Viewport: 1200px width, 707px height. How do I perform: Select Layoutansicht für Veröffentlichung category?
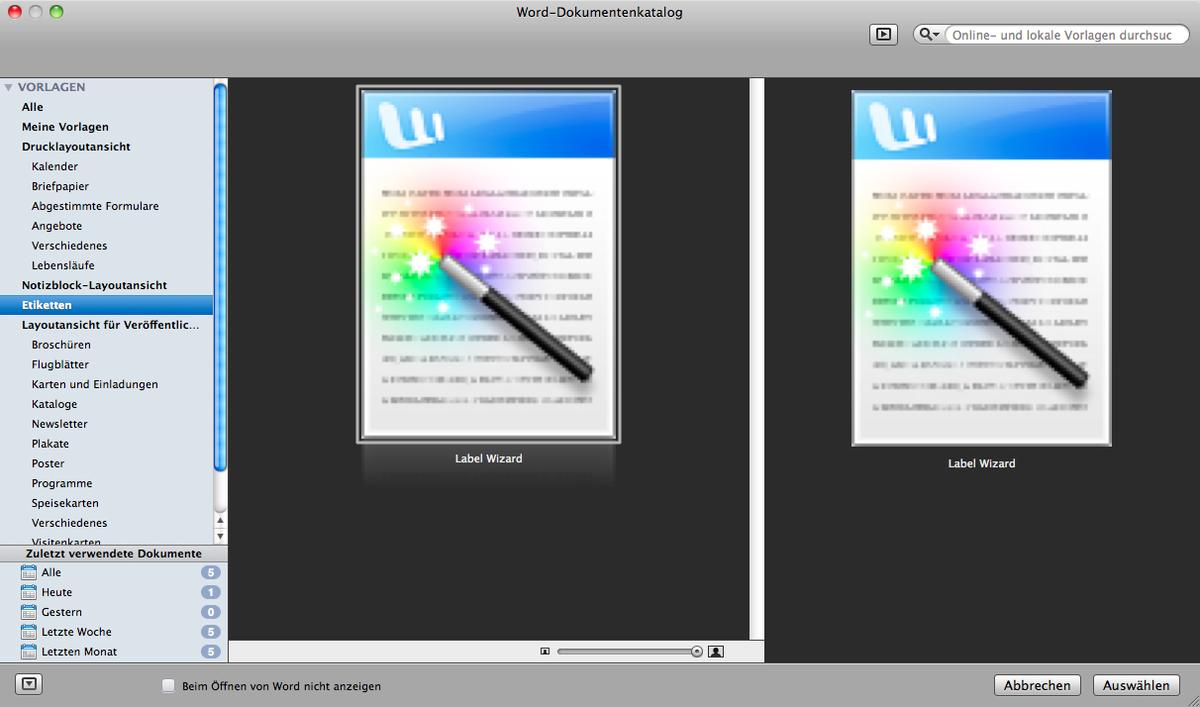tap(110, 325)
